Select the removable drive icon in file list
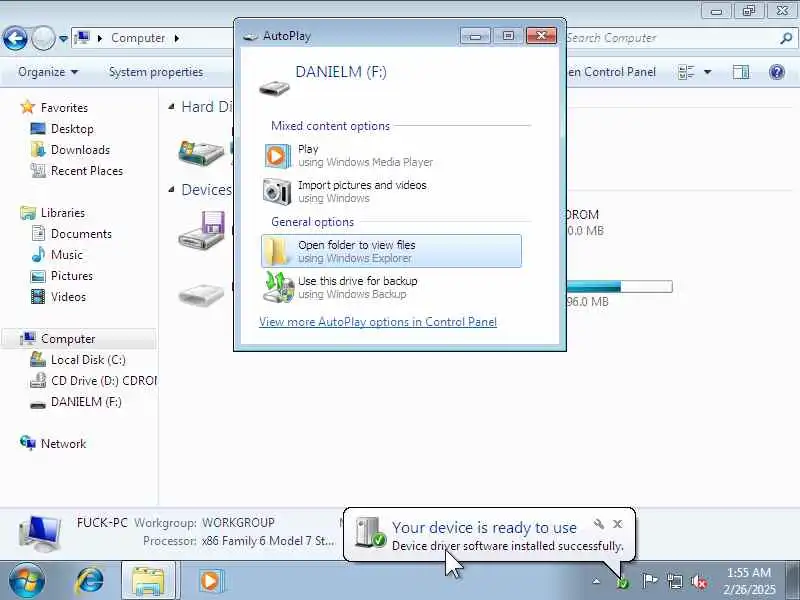 pyautogui.click(x=202, y=295)
